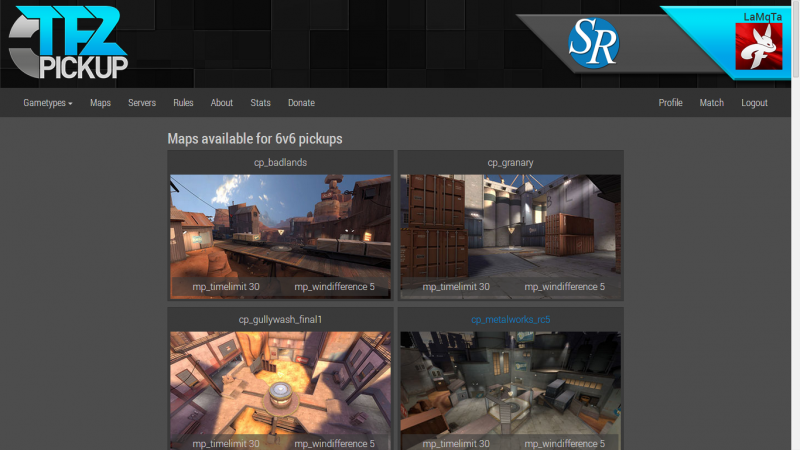Open the cp_metalworks_rc5 map link
800x450 pixels.
tap(510, 319)
